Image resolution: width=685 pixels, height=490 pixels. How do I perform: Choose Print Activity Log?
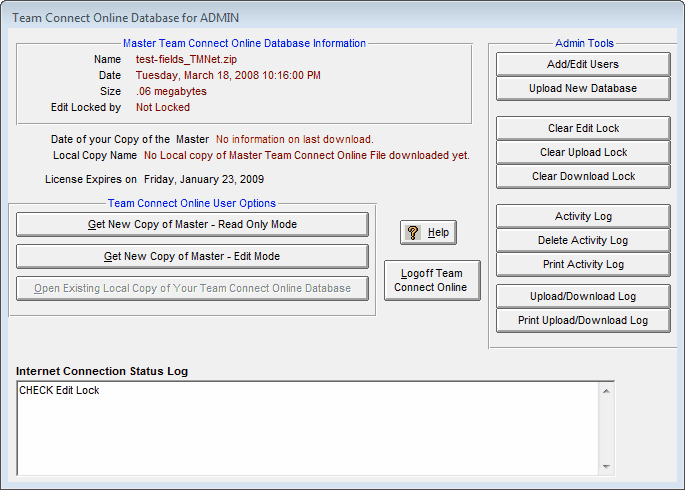[x=583, y=264]
